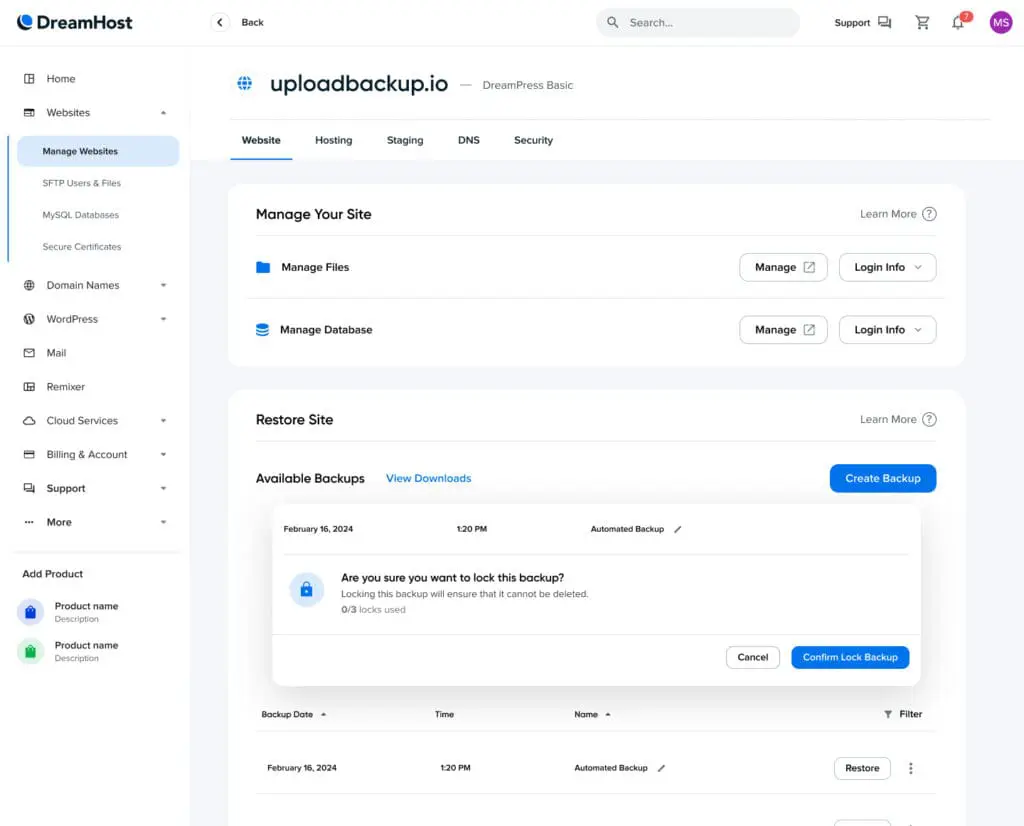The width and height of the screenshot is (1024, 826).
Task: Click the Remixer sidebar icon
Action: pyautogui.click(x=29, y=387)
